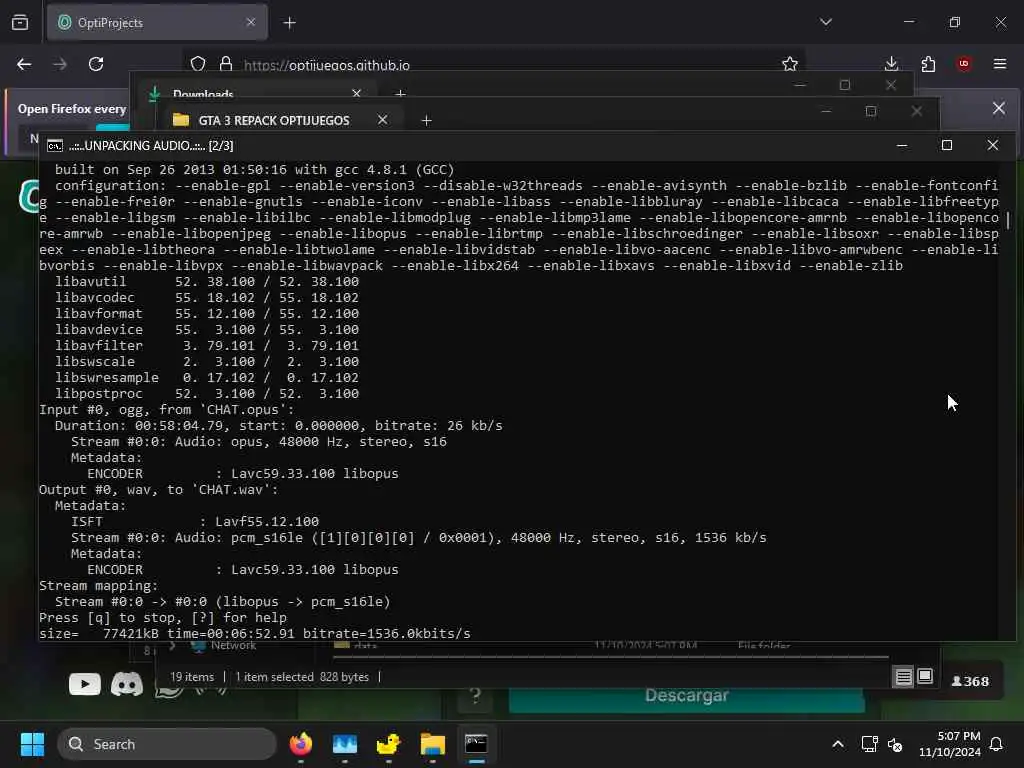Viewport: 1024px width, 768px height.
Task: Open Firefox recent browsing view icon
Action: pyautogui.click(x=20, y=23)
